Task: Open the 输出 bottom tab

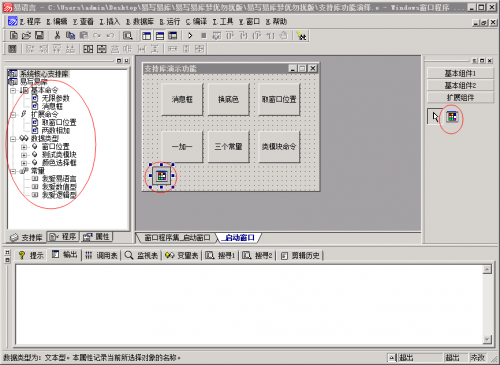Action: (65, 255)
